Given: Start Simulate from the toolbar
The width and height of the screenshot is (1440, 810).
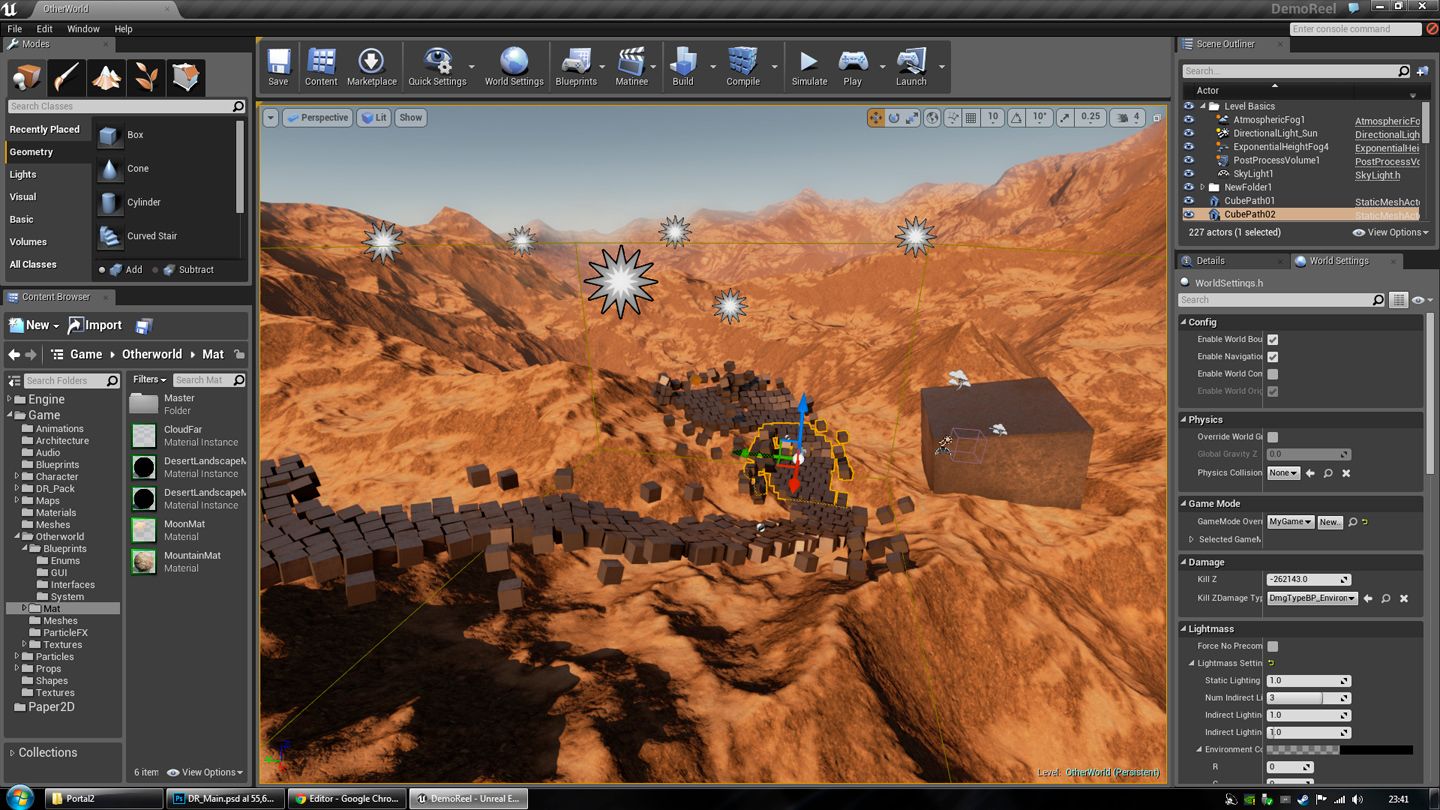Looking at the screenshot, I should (x=809, y=66).
